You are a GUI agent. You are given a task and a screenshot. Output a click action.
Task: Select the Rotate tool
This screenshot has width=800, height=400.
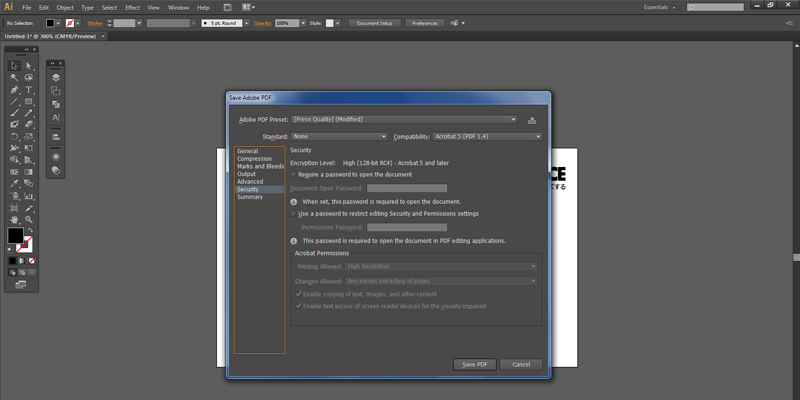[x=14, y=136]
